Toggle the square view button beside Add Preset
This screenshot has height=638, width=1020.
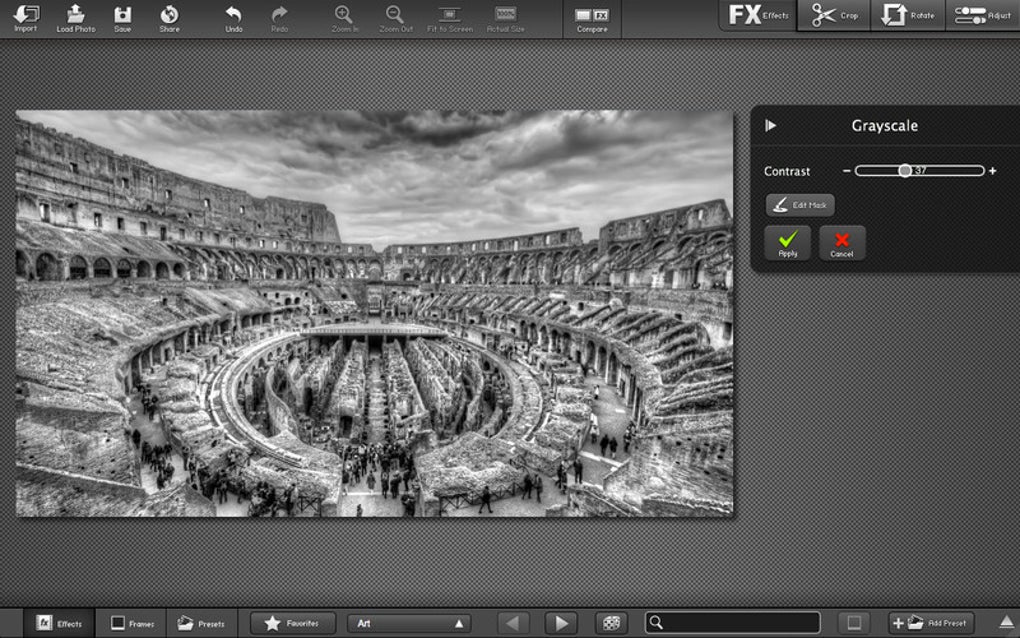(854, 623)
